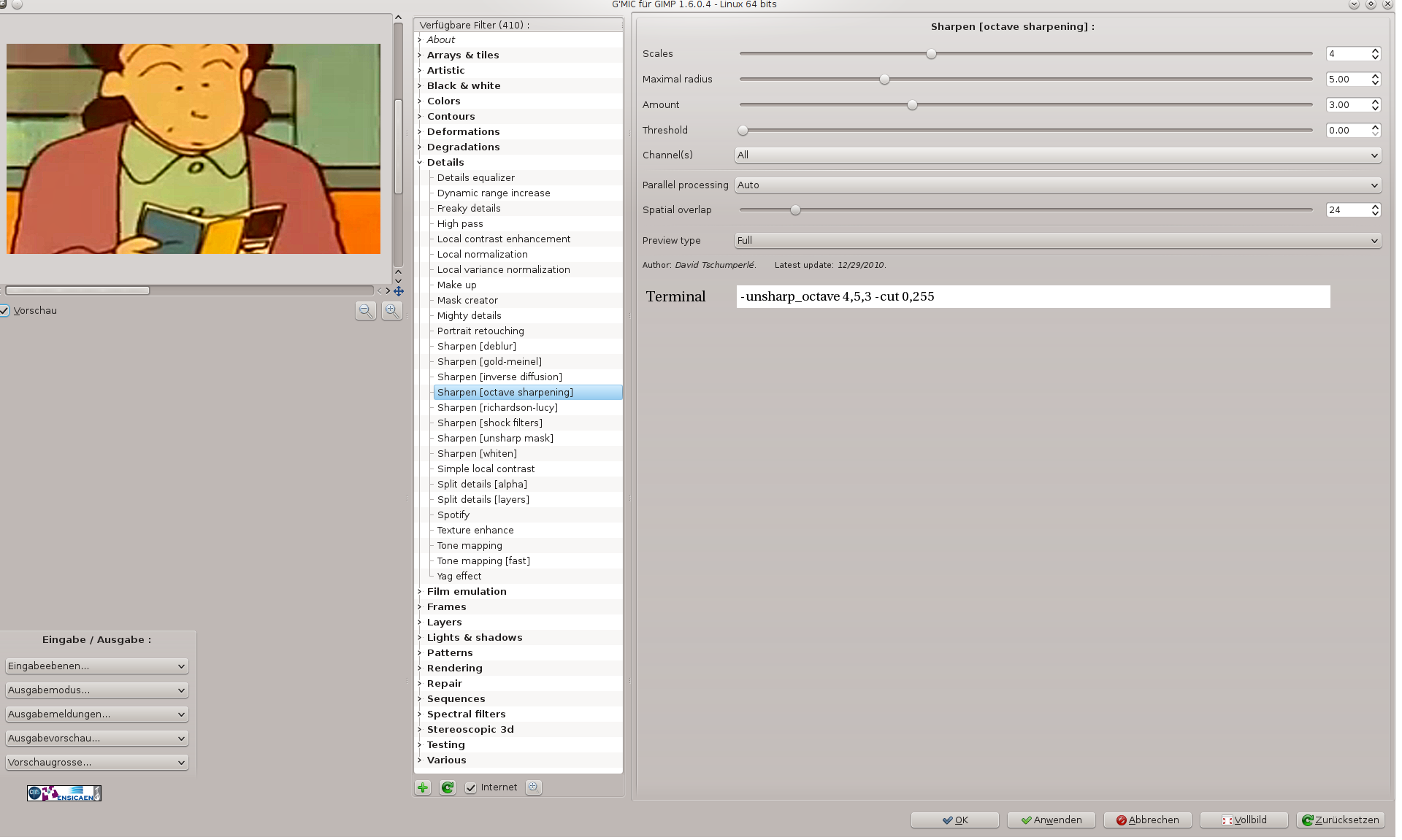Screen dimensions: 1402x840
Task: Click the Threshold slider handle
Action: pyautogui.click(x=743, y=131)
